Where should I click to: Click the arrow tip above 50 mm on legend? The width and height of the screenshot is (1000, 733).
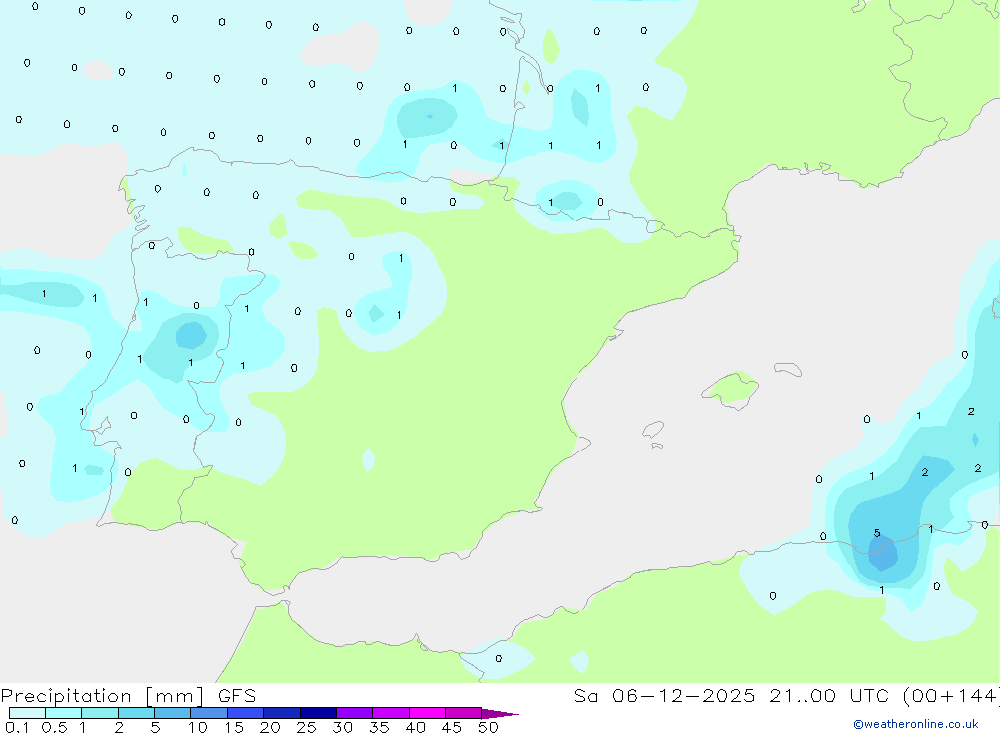click(x=500, y=713)
